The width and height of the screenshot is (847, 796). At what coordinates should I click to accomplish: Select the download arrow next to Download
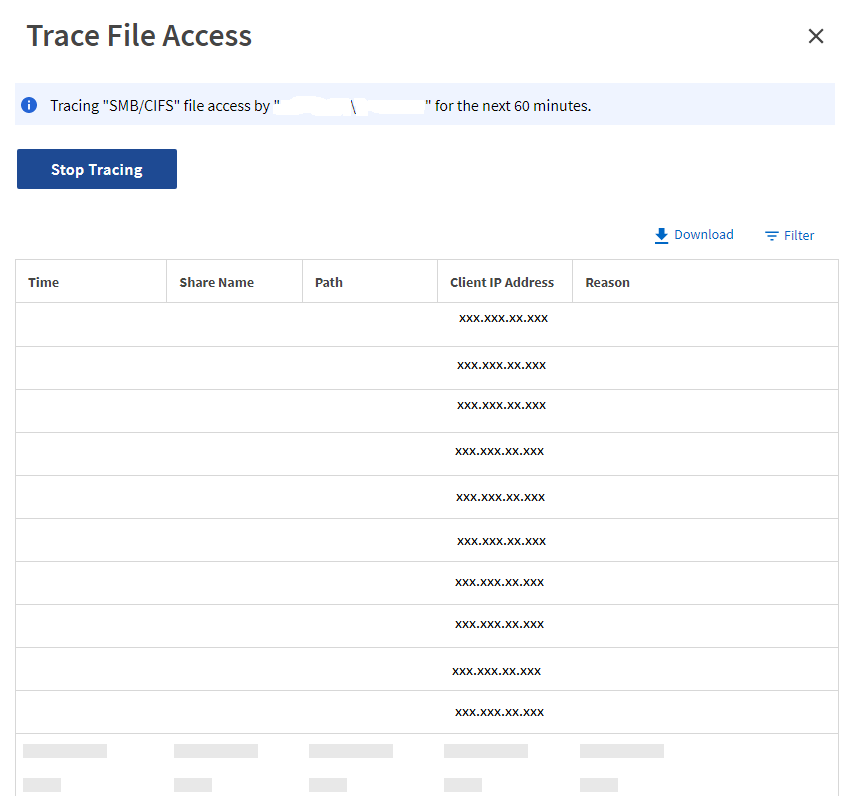tap(661, 234)
